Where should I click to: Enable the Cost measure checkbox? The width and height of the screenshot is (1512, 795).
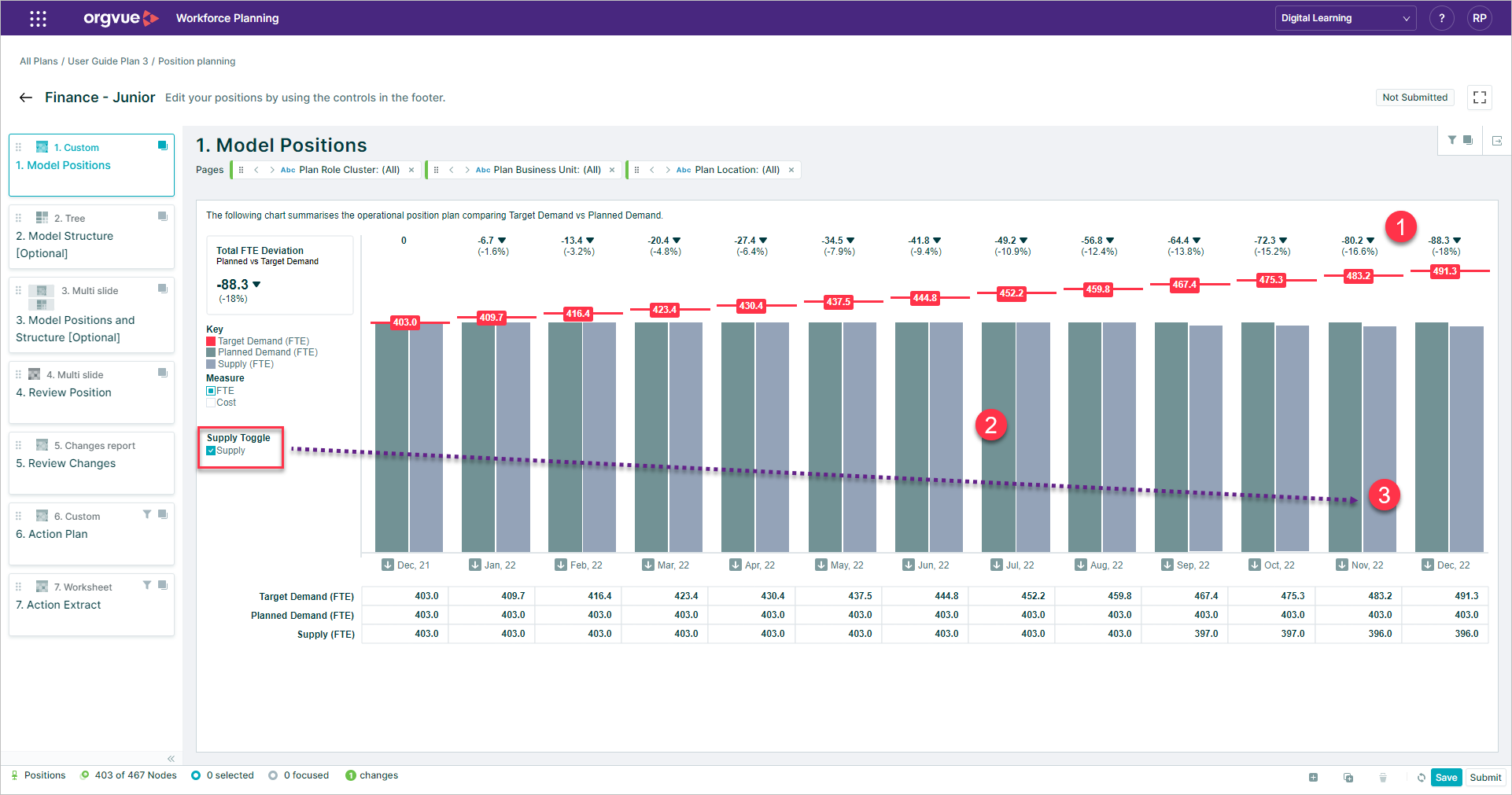(211, 403)
